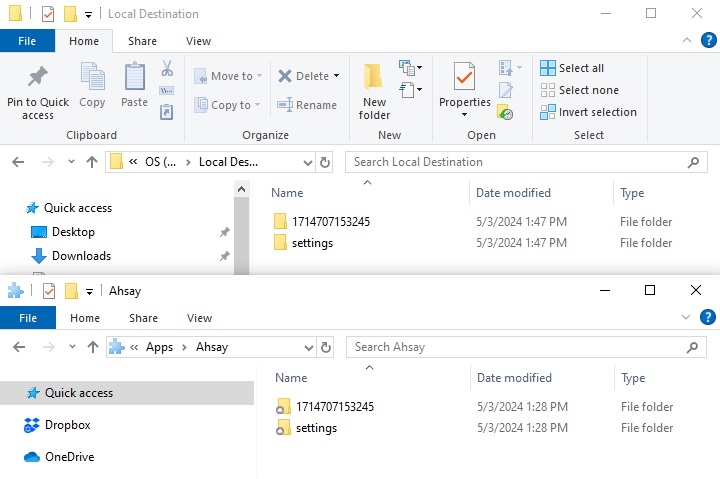
Task: Create a New folder from the ribbon
Action: (374, 92)
